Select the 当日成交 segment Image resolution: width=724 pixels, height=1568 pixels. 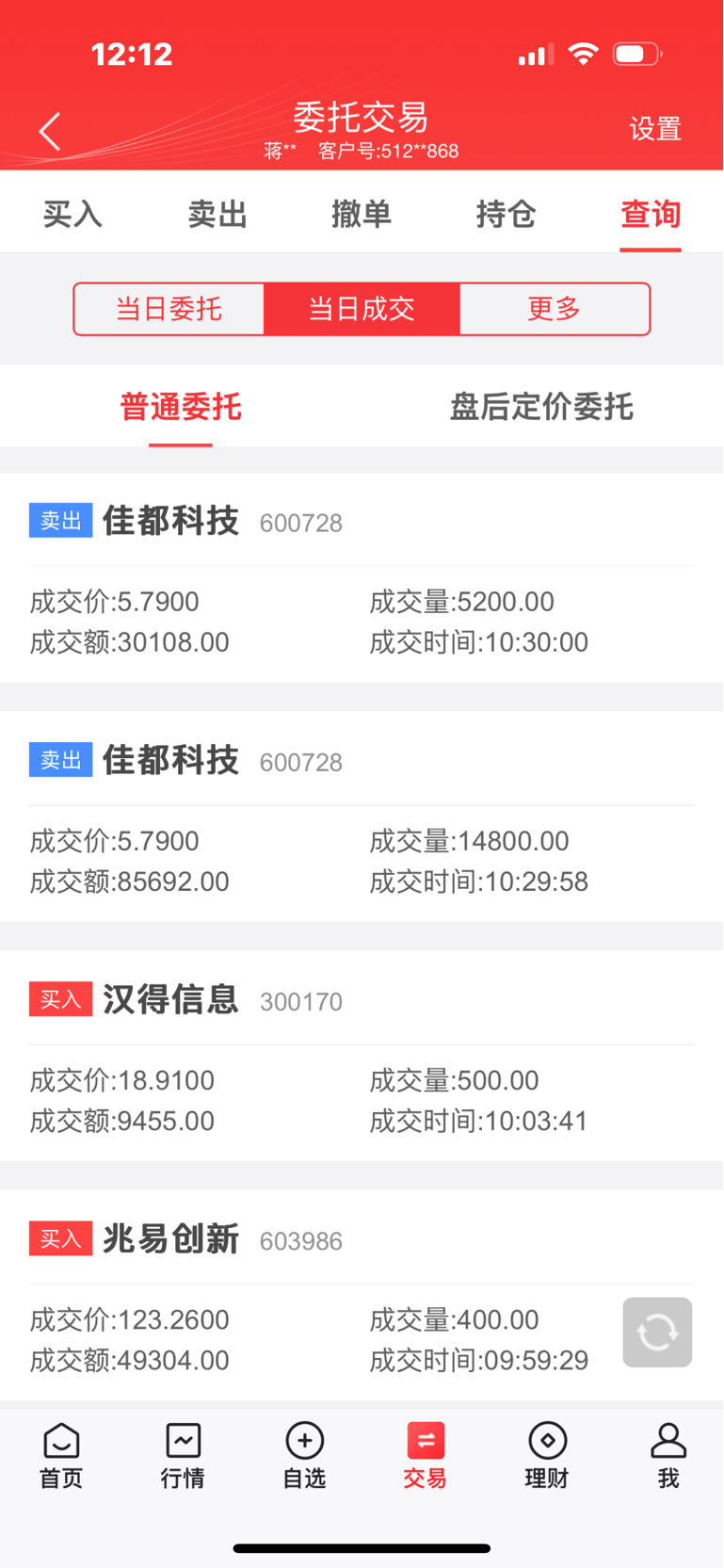pos(362,309)
